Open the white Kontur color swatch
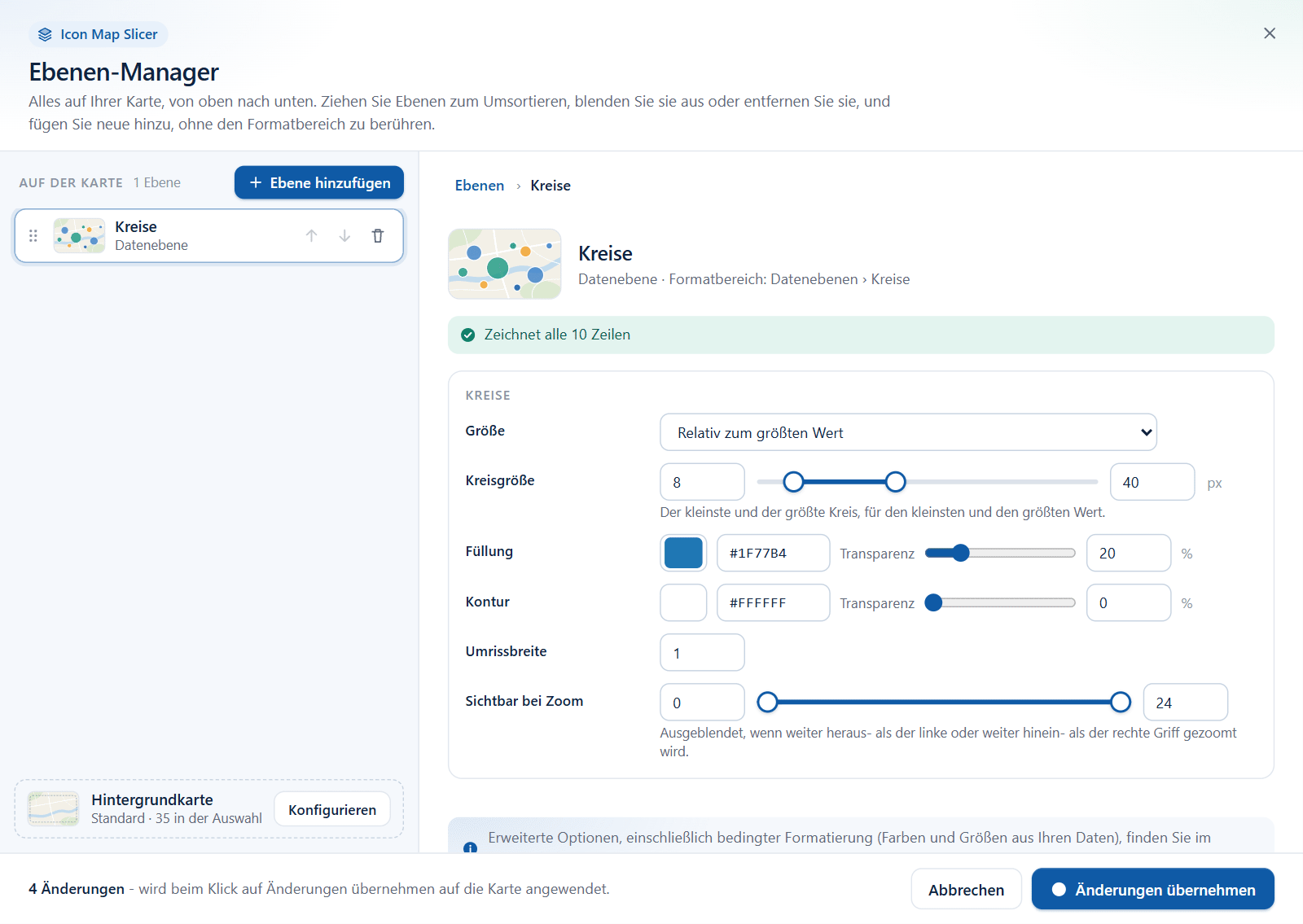This screenshot has height=924, width=1303. pyautogui.click(x=683, y=602)
